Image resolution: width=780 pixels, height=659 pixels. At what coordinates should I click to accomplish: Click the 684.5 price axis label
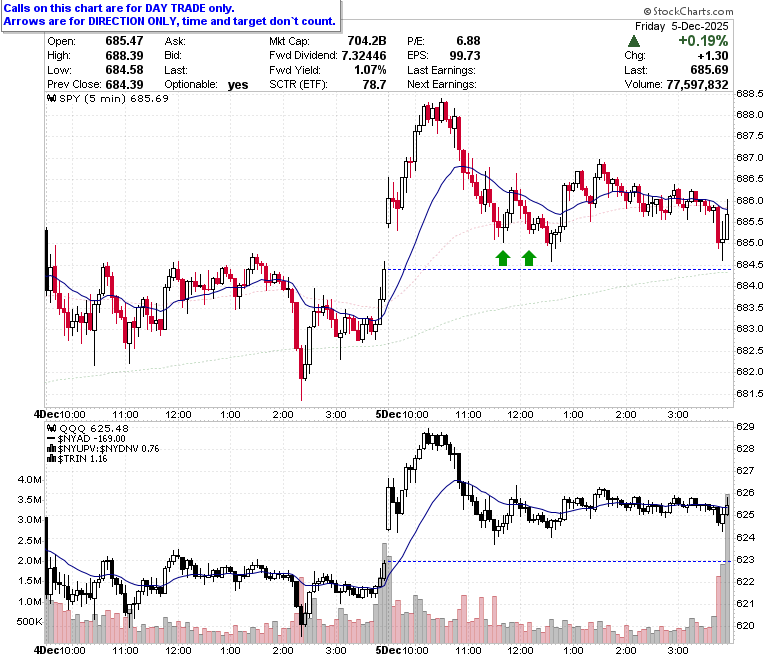coord(750,265)
